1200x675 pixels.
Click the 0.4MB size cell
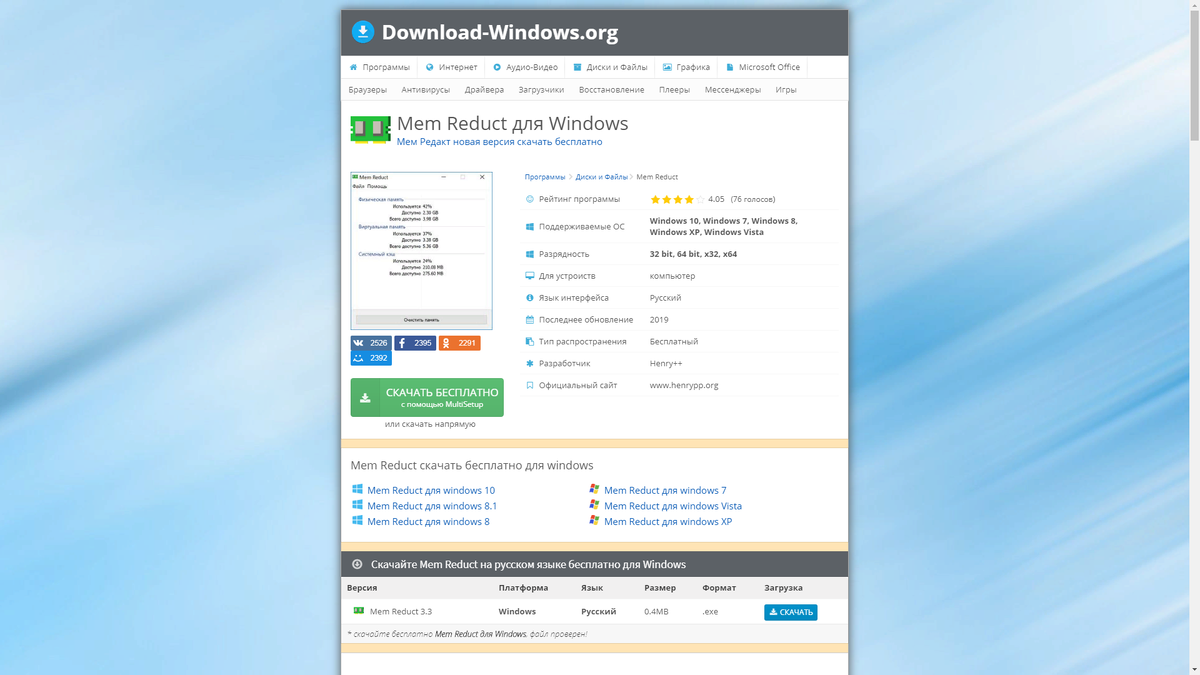tap(656, 612)
